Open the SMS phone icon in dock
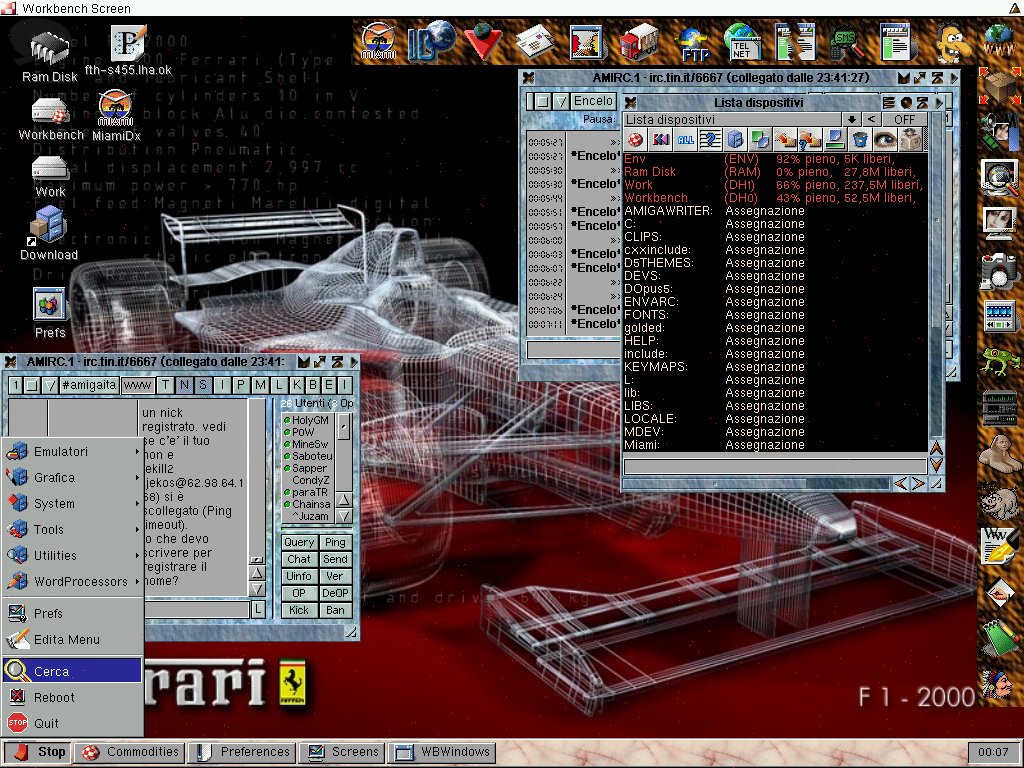Image resolution: width=1024 pixels, height=768 pixels. coord(846,42)
